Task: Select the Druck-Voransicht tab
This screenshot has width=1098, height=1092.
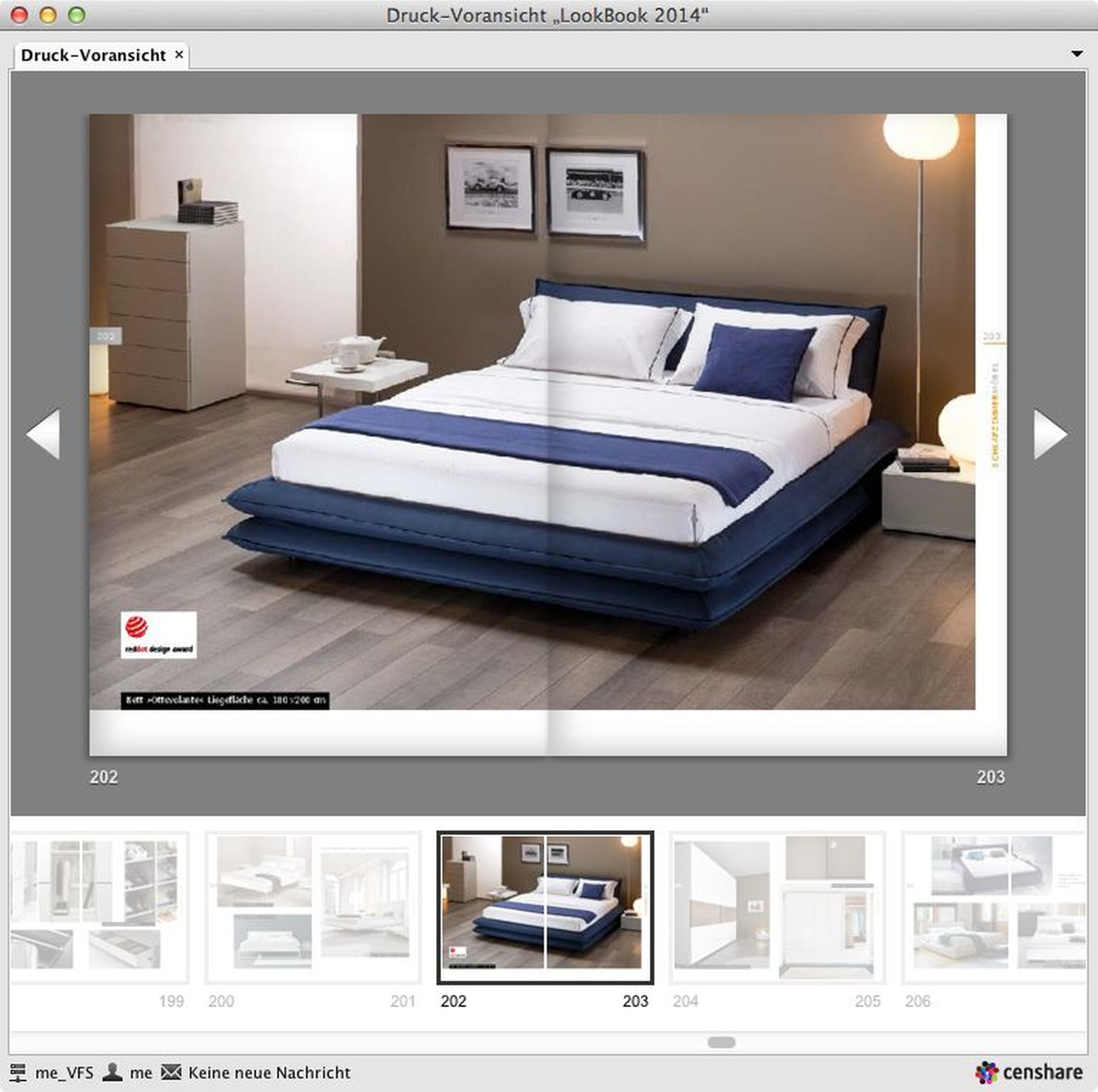Action: (93, 56)
